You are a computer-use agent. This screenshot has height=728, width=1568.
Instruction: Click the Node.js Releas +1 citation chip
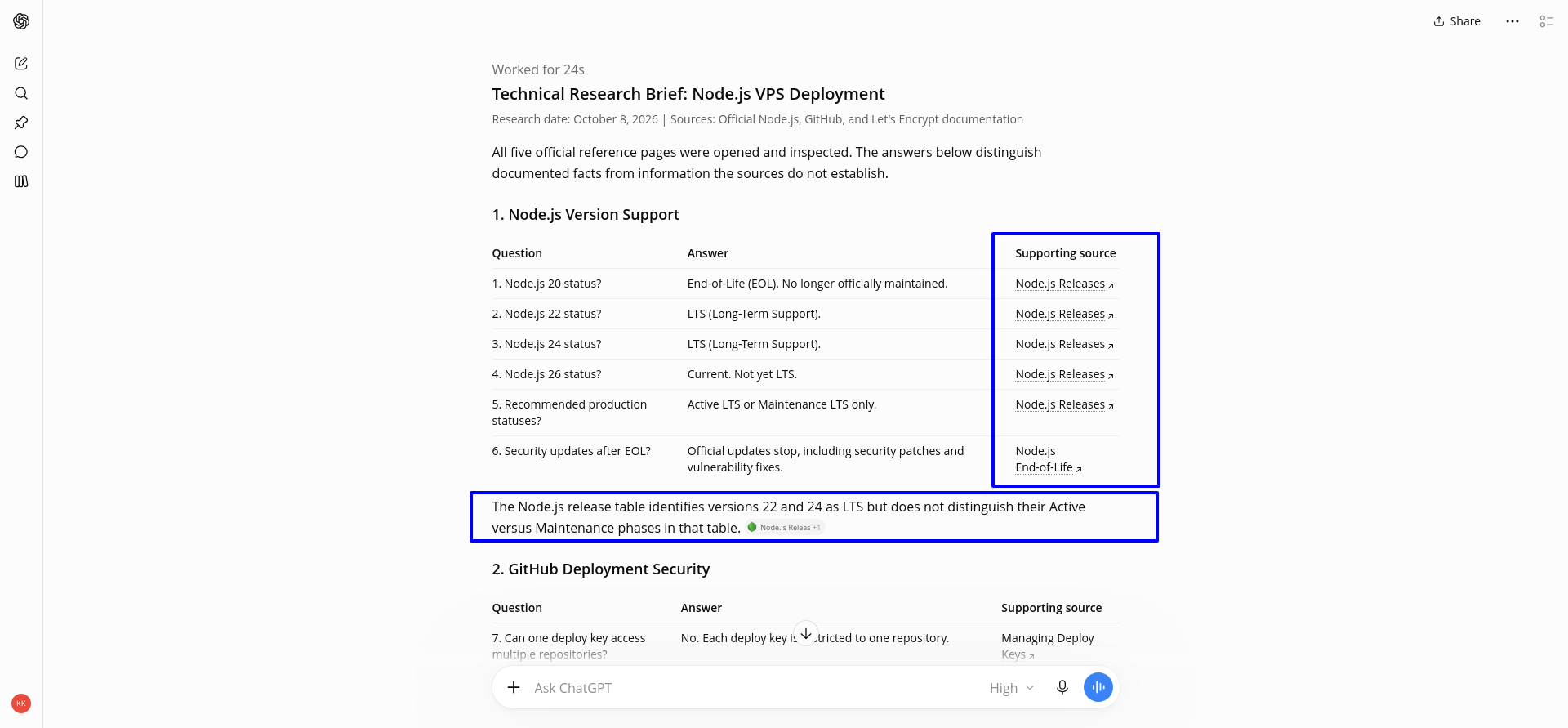coord(786,528)
